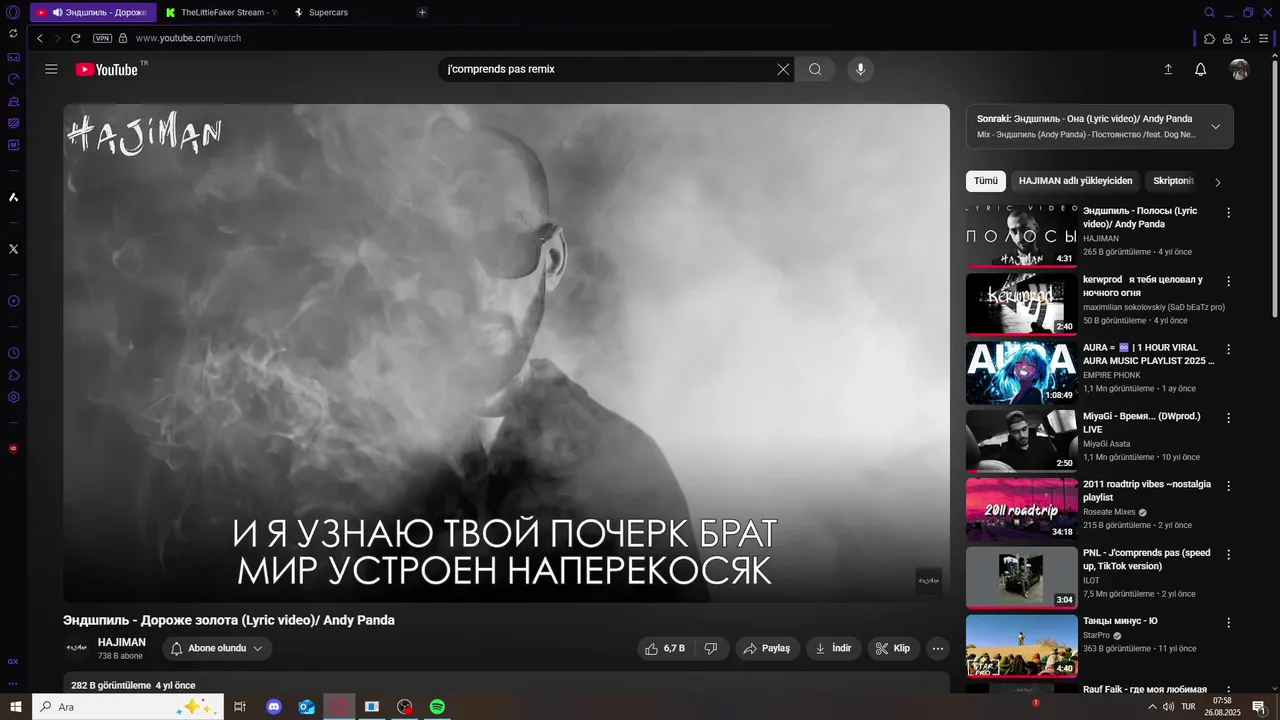Go to the YouTube home logo

pos(107,69)
